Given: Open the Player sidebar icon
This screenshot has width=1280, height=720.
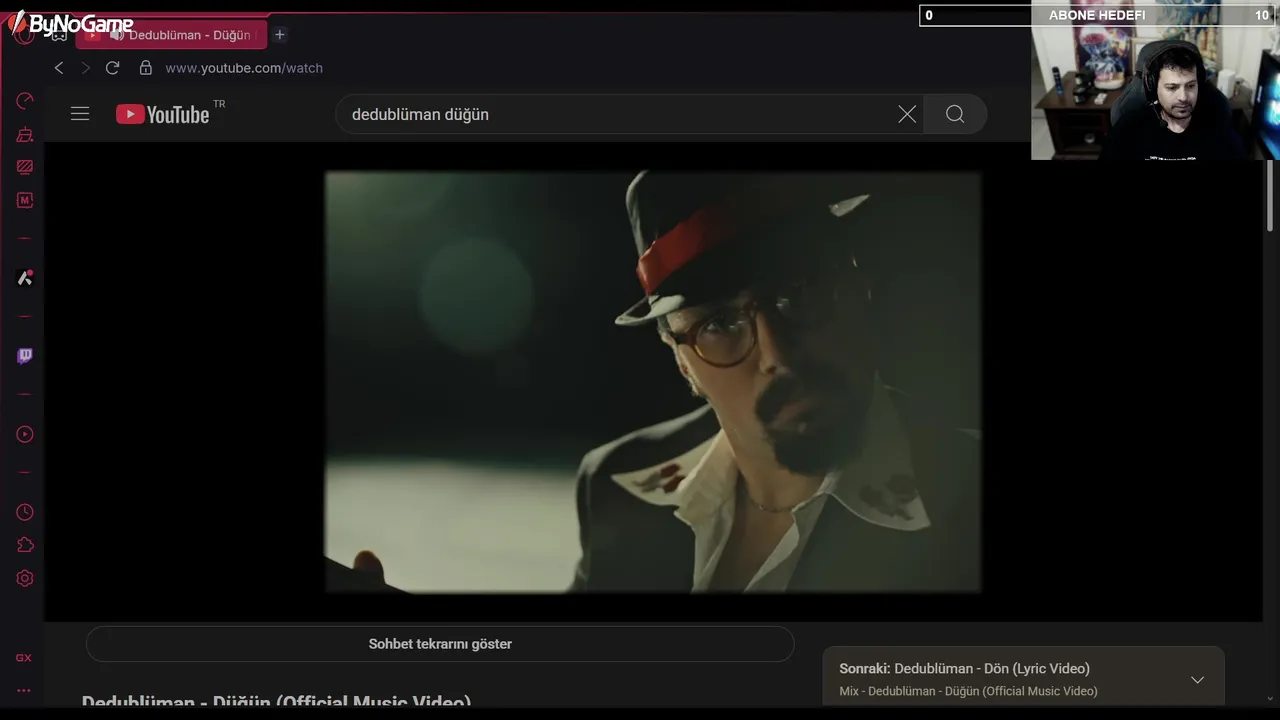Looking at the screenshot, I should click(x=25, y=434).
